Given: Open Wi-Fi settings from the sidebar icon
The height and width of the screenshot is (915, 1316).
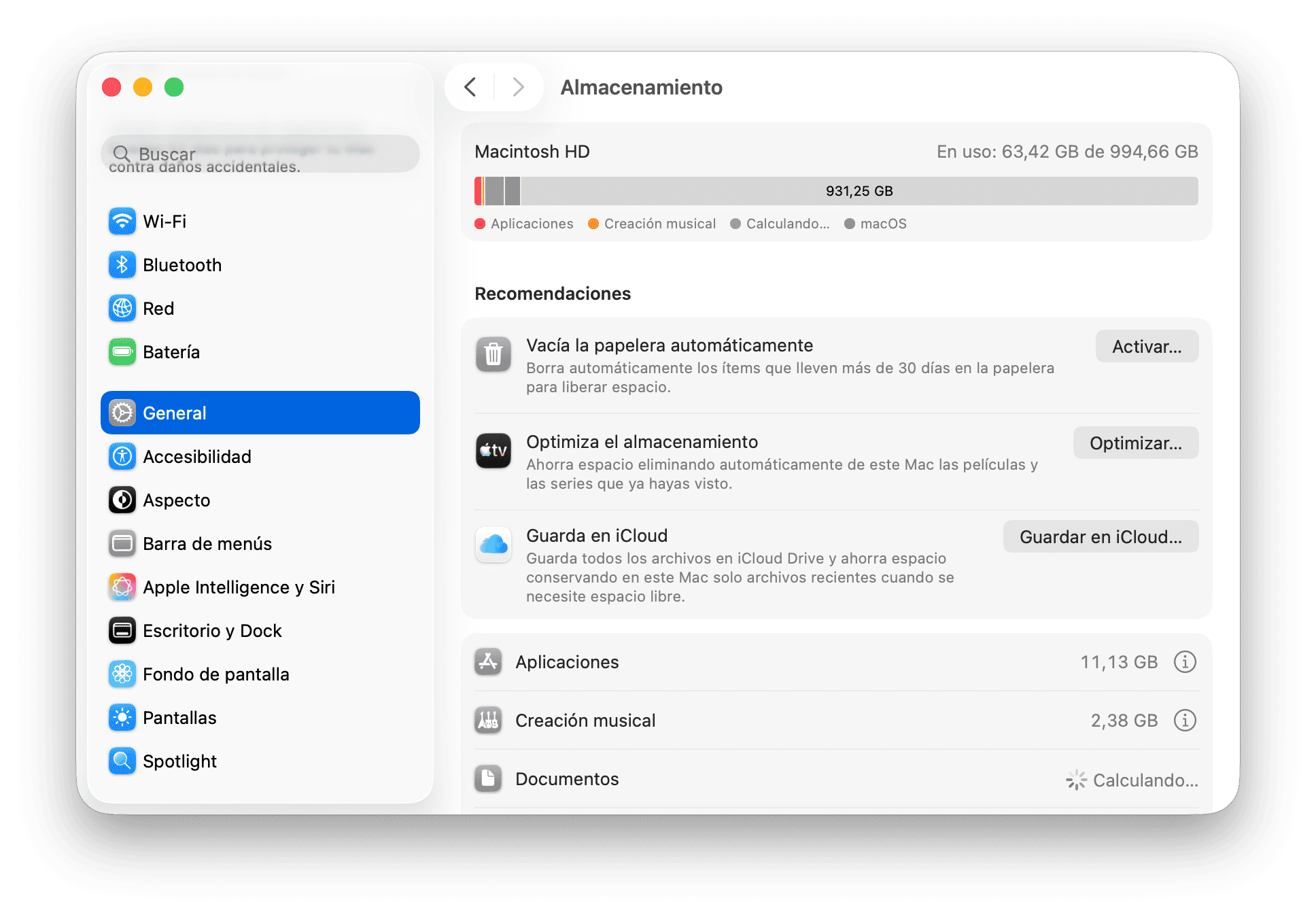Looking at the screenshot, I should coord(122,221).
